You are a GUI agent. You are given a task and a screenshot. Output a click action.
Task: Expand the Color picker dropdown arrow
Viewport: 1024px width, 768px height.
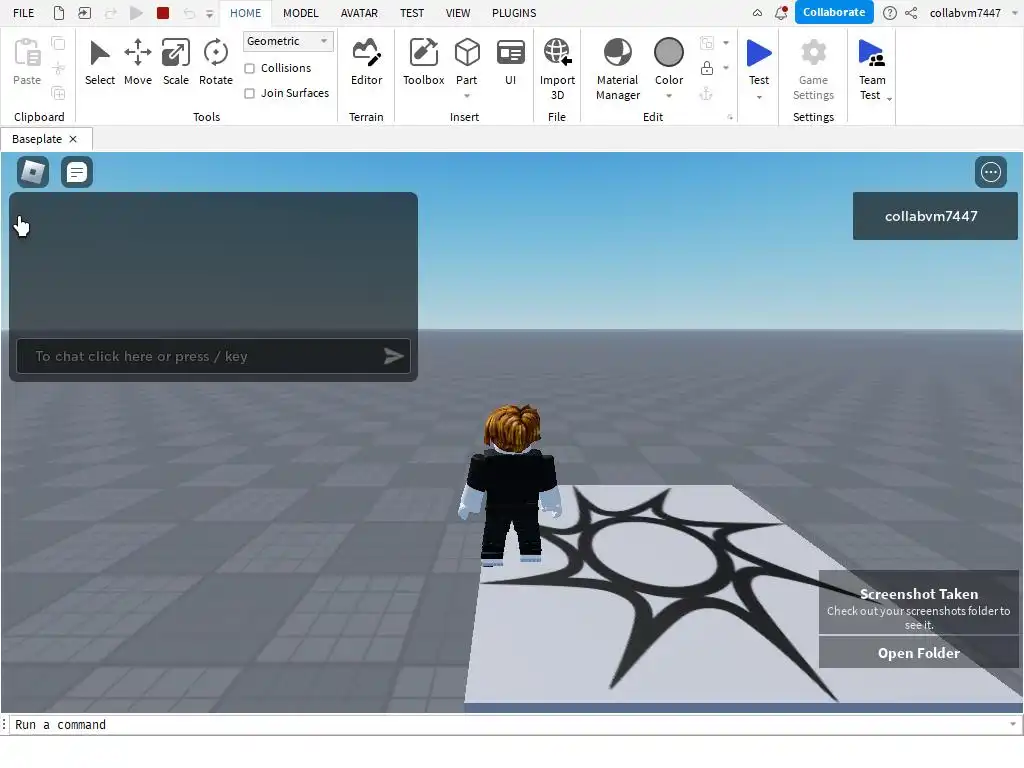669,96
